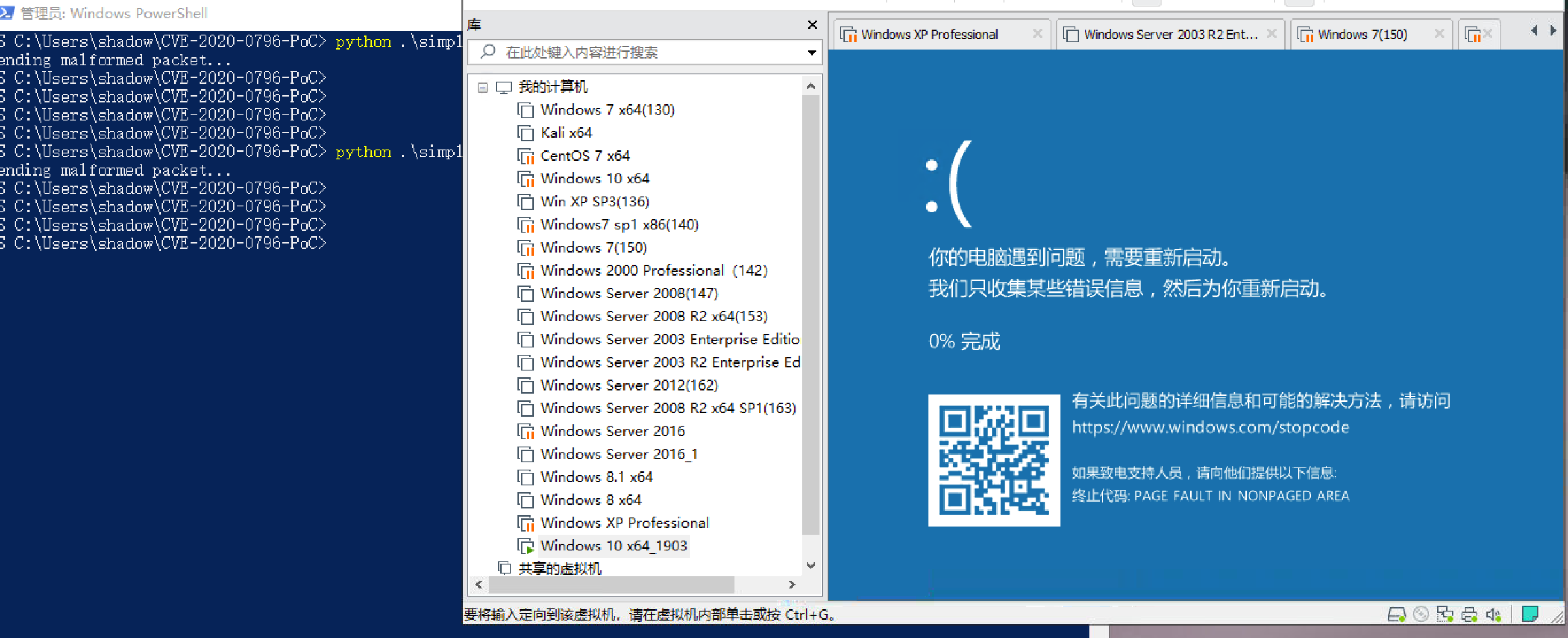Click the icon beside 共享的虚拟机
The image size is (1568, 638).
504,568
